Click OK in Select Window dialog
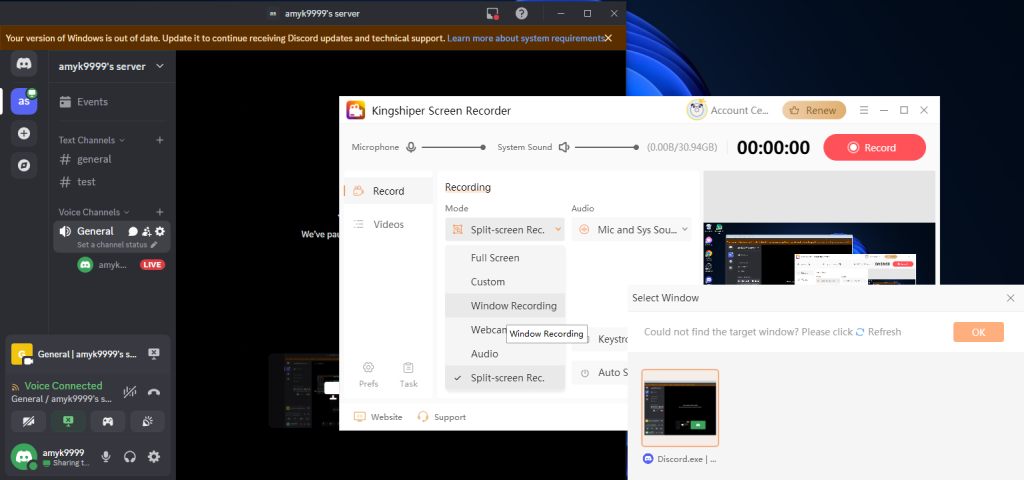This screenshot has width=1024, height=480. pyautogui.click(x=977, y=332)
